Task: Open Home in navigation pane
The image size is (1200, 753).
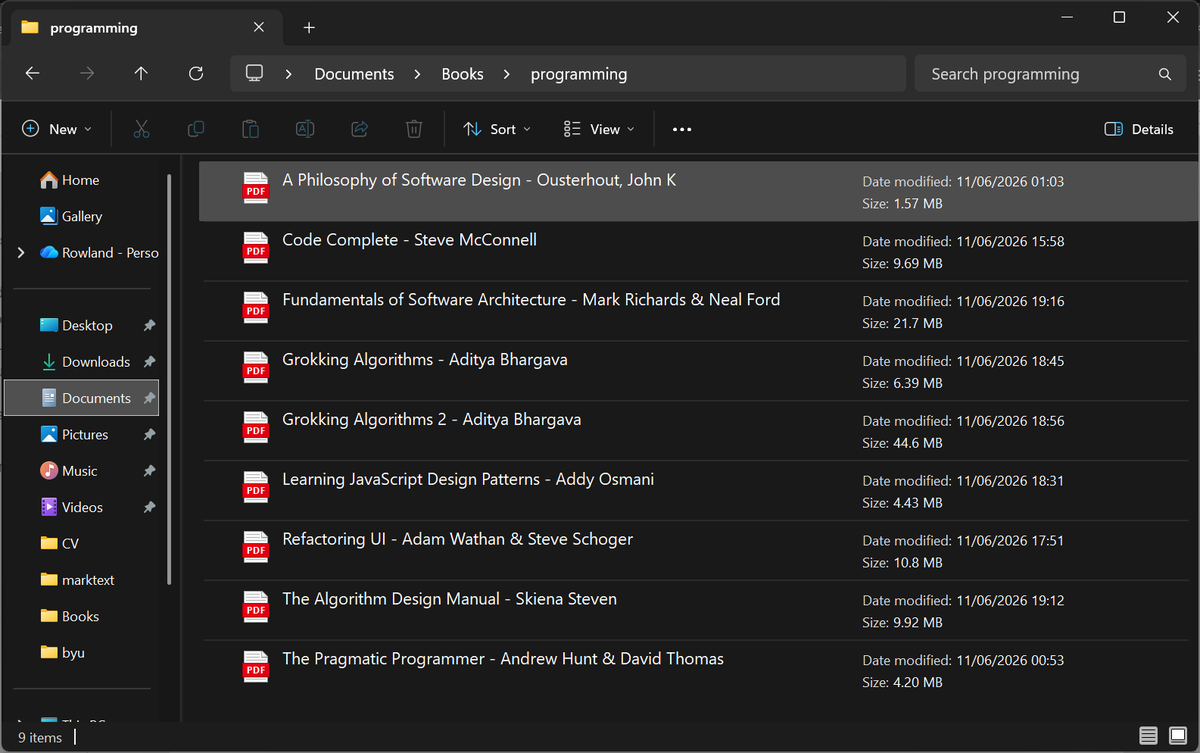Action: click(x=81, y=180)
